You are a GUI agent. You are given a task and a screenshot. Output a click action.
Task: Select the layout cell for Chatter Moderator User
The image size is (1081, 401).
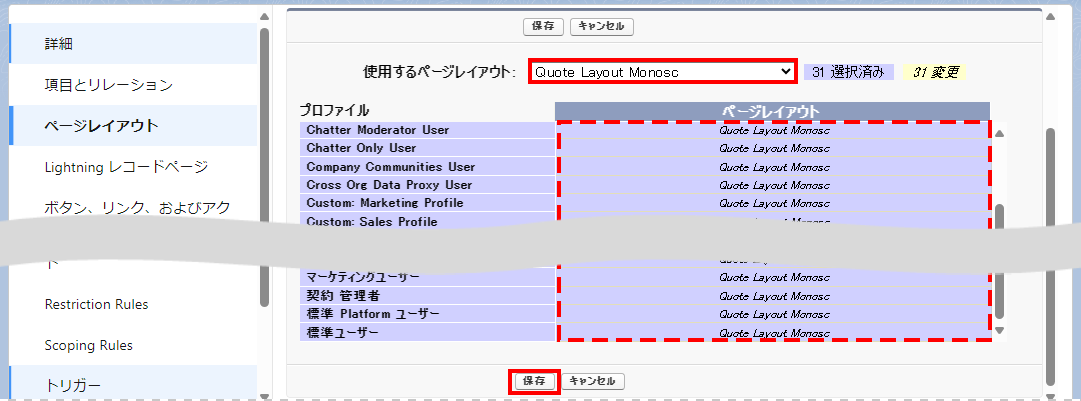774,130
